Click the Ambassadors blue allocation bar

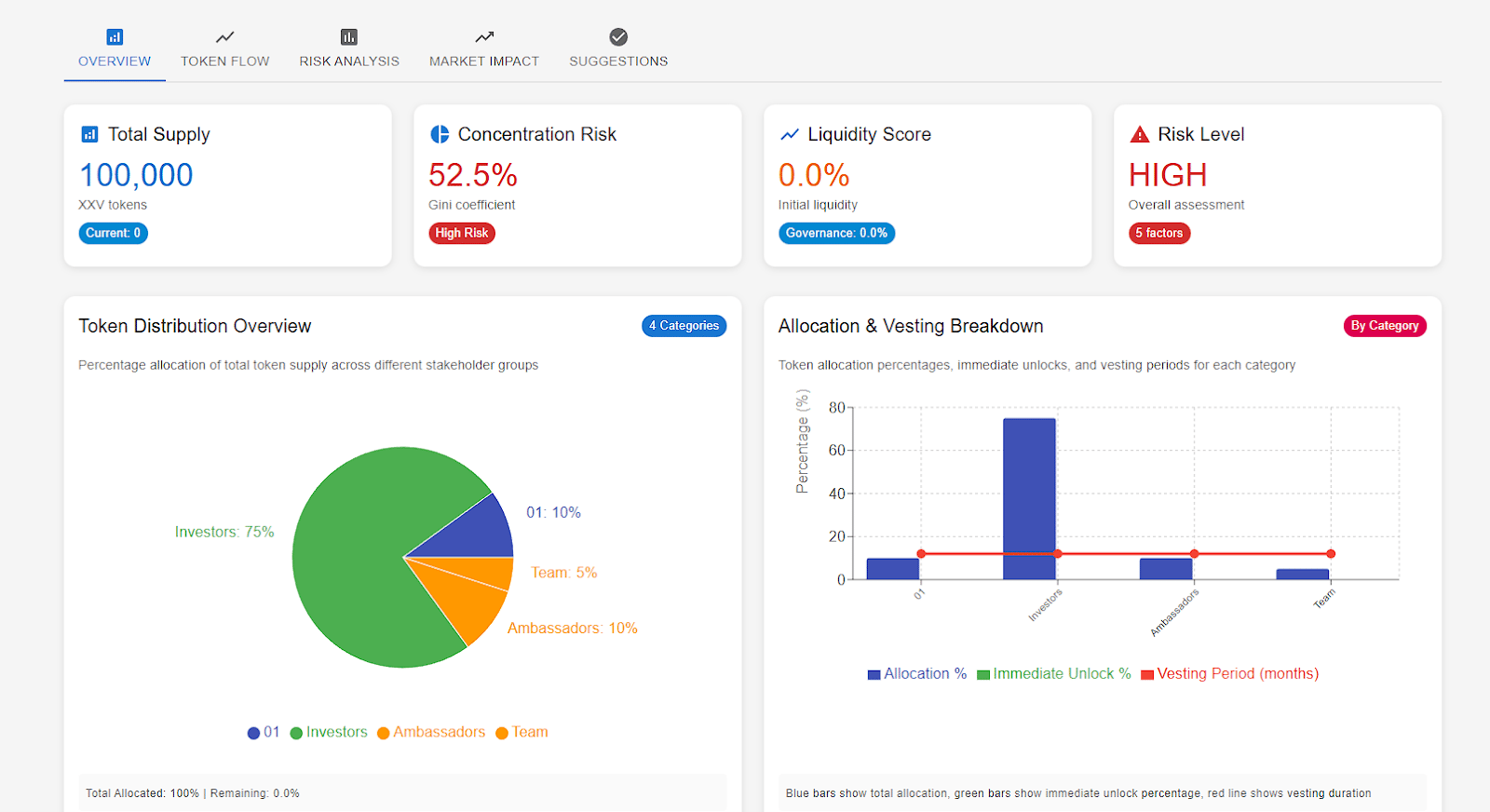(1166, 569)
